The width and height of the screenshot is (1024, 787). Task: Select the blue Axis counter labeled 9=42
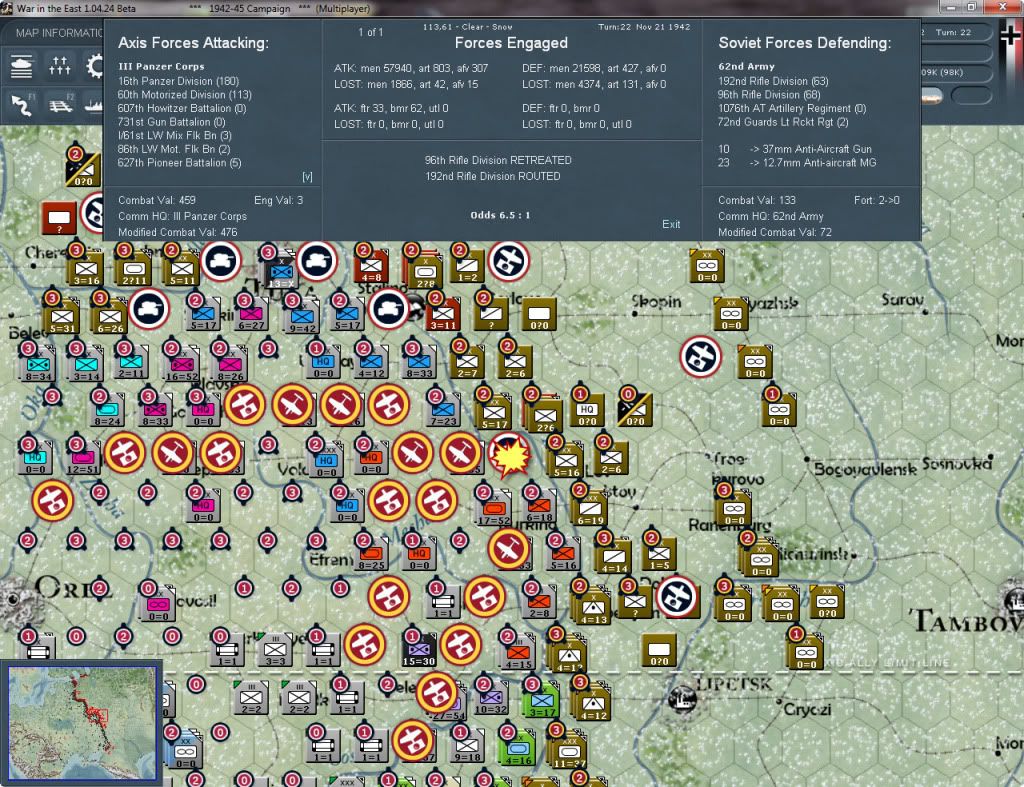coord(302,317)
